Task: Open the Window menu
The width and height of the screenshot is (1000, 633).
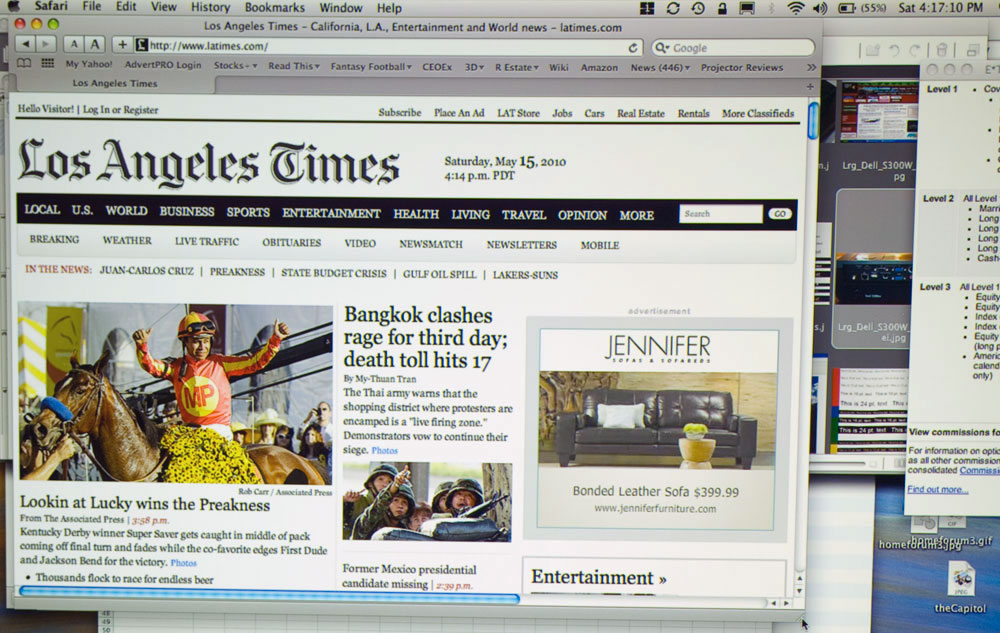Action: coord(341,8)
